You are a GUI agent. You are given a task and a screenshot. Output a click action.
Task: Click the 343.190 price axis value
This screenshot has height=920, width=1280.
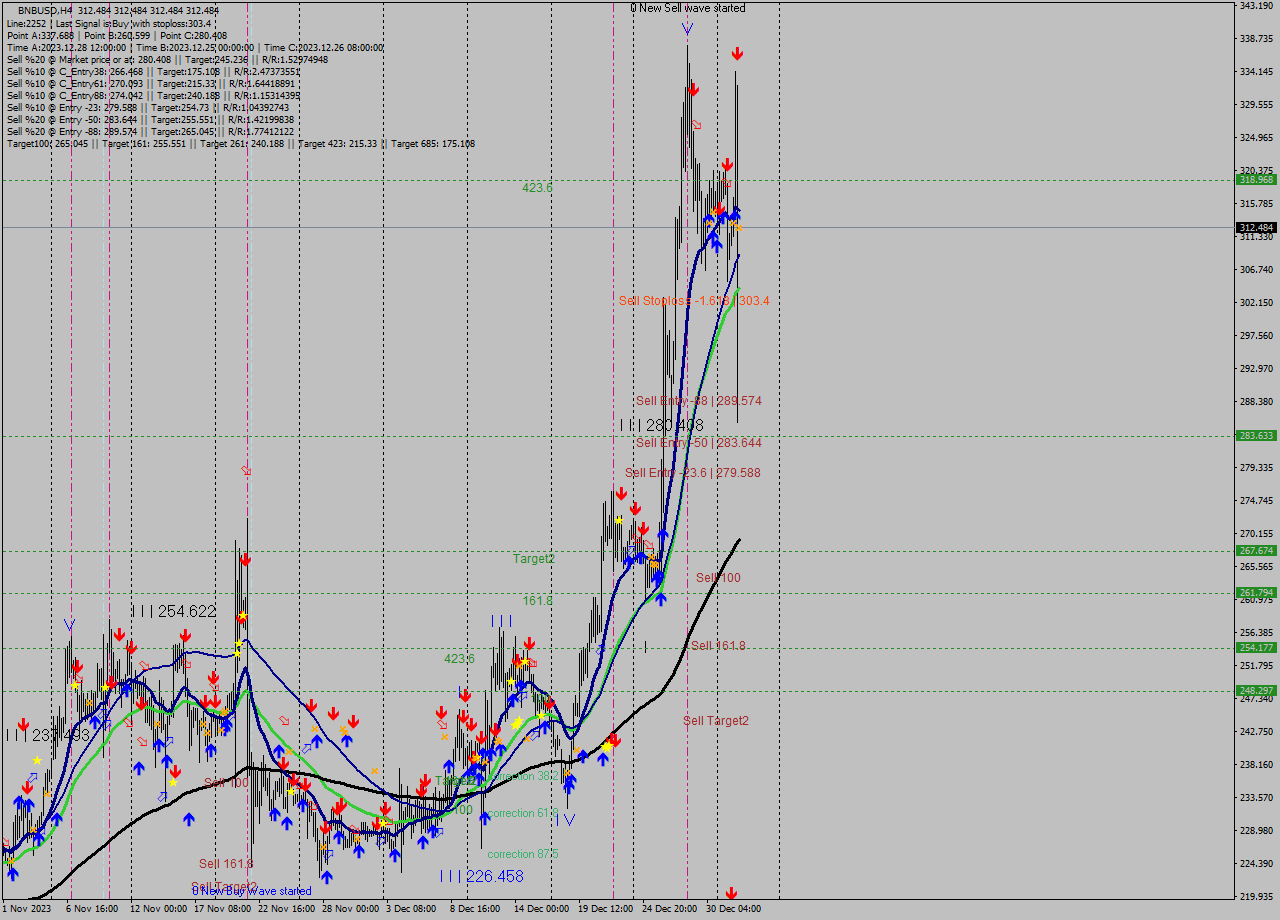tap(1256, 6)
